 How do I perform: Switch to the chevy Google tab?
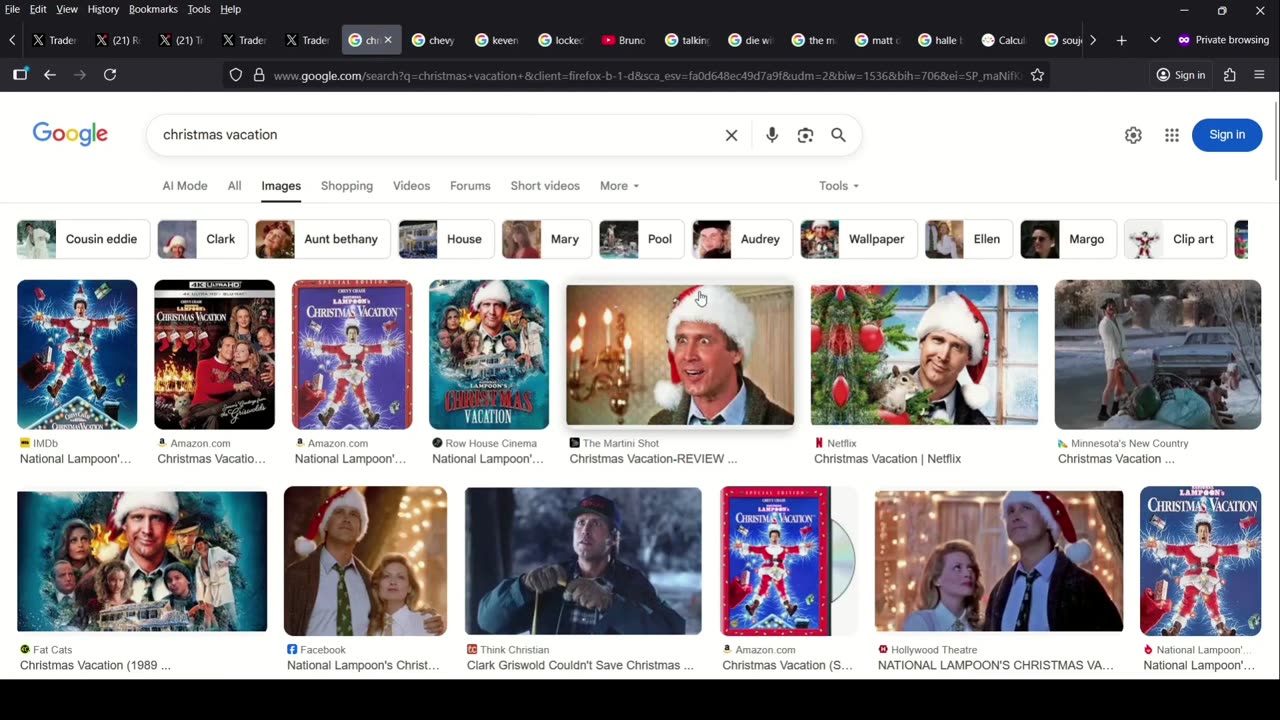[x=433, y=40]
